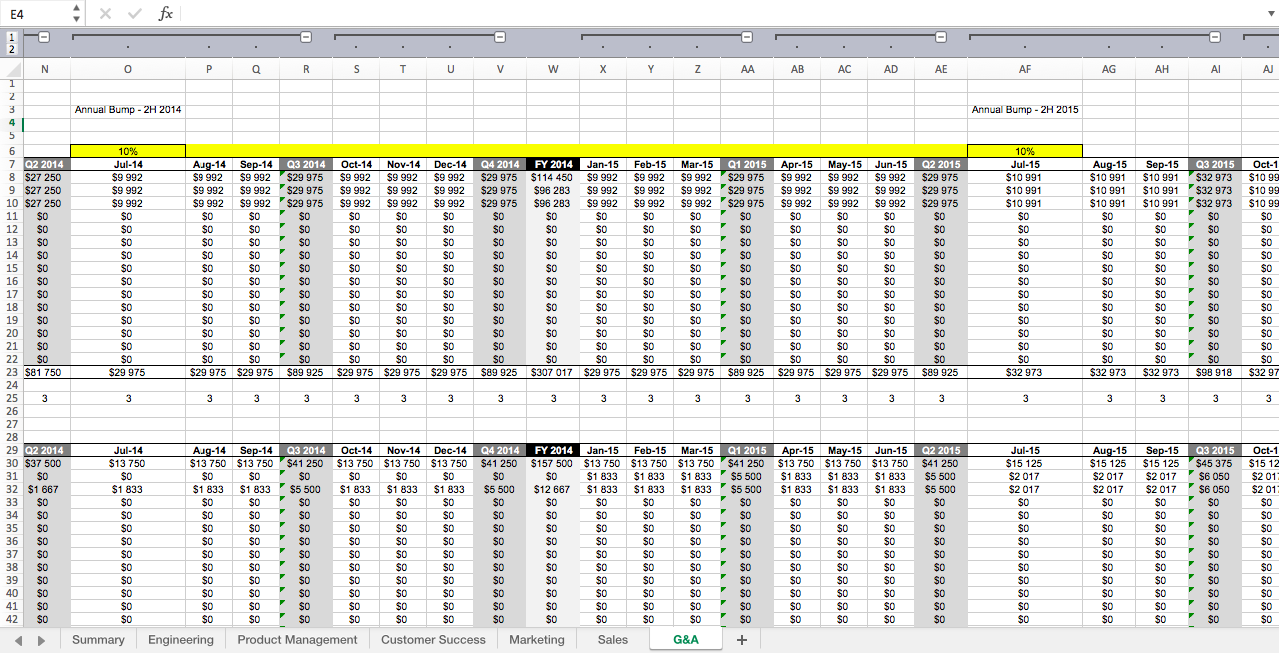Switch to the Sales sheet tab
This screenshot has width=1279, height=653.
tap(613, 640)
